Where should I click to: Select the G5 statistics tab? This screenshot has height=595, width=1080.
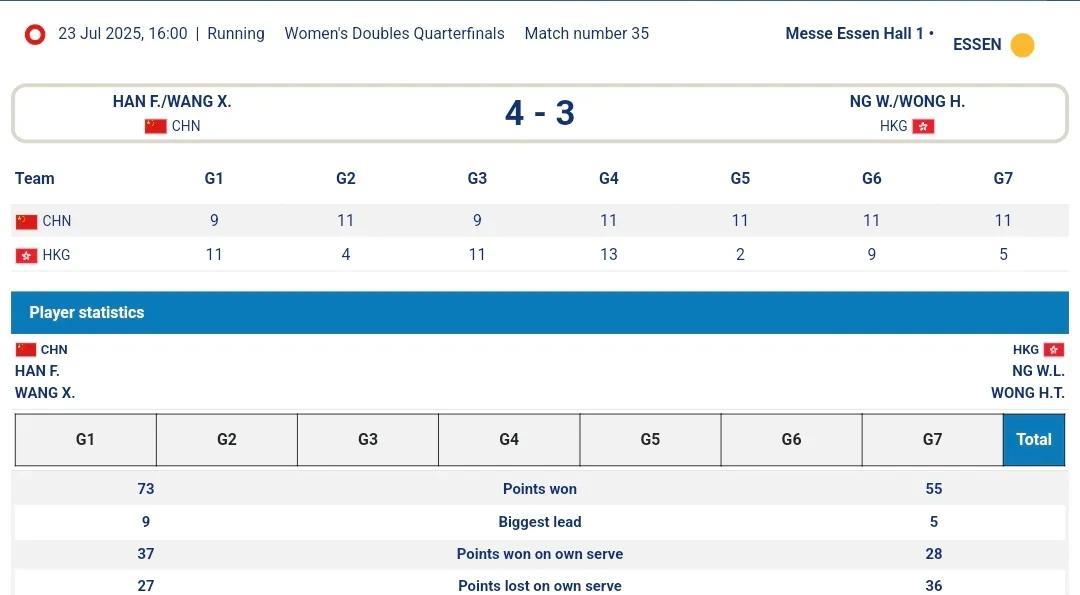(x=650, y=440)
